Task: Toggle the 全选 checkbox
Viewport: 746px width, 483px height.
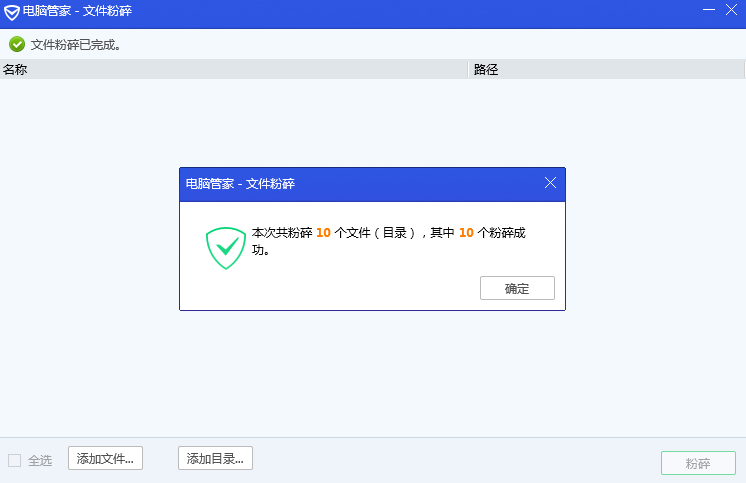Action: [15, 460]
